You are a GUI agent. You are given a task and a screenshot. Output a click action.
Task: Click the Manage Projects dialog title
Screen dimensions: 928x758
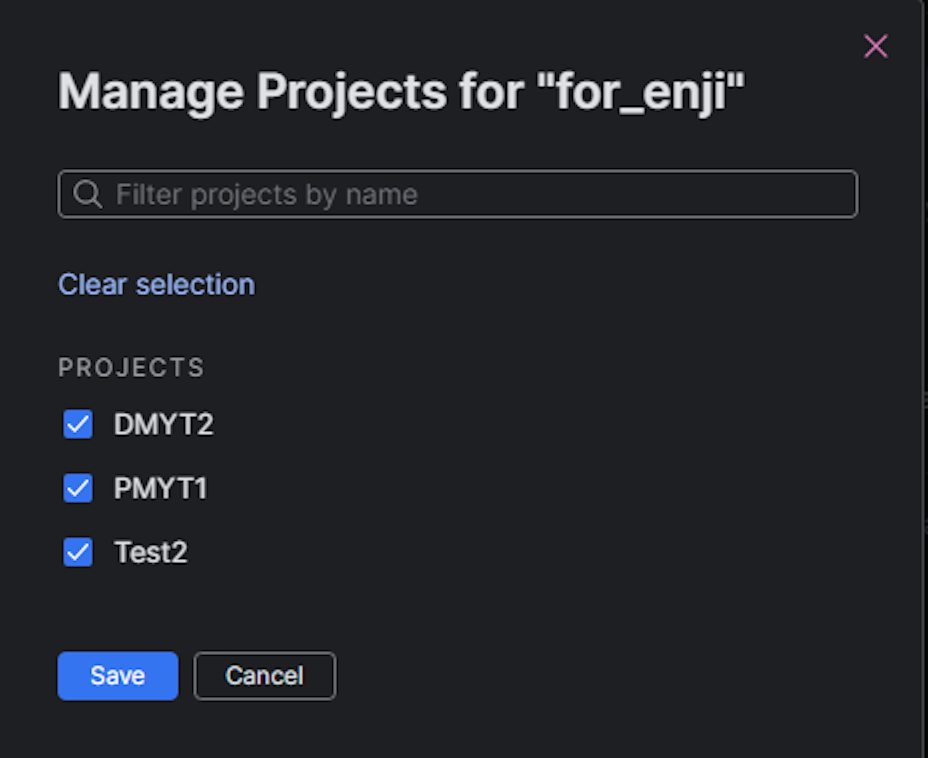point(401,92)
